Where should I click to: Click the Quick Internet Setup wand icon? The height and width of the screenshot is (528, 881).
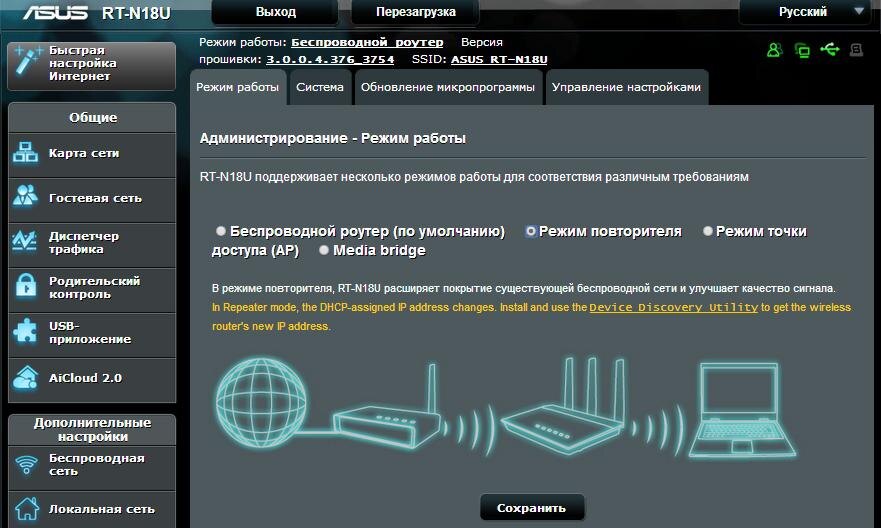pos(27,61)
